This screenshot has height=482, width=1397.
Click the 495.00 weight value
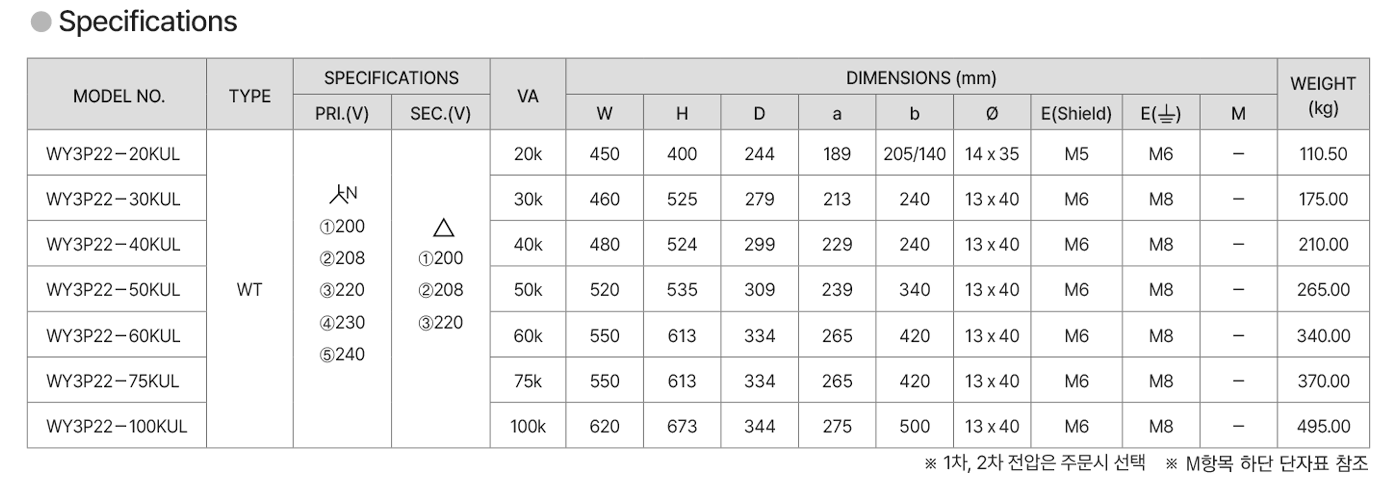point(1323,427)
